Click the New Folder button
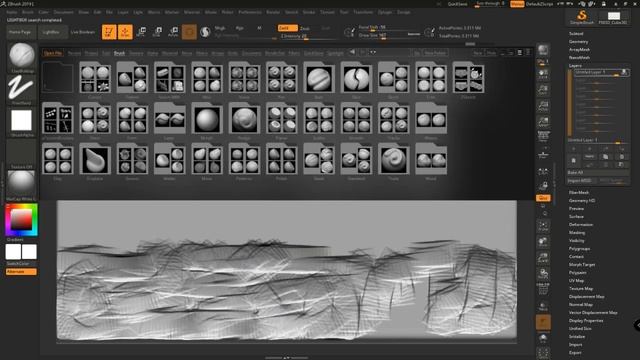 (435, 53)
